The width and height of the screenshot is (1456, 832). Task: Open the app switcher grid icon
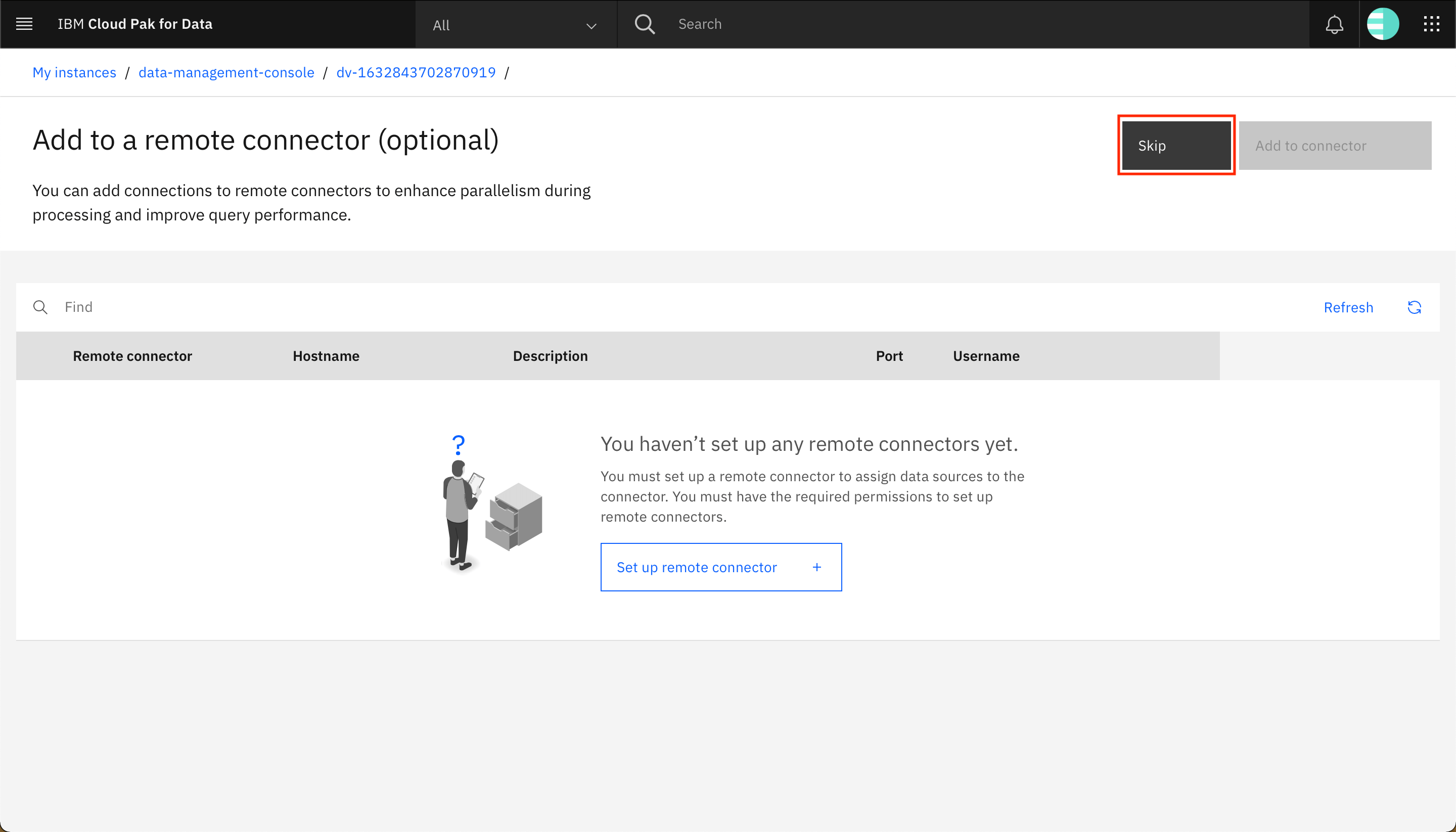pyautogui.click(x=1431, y=24)
